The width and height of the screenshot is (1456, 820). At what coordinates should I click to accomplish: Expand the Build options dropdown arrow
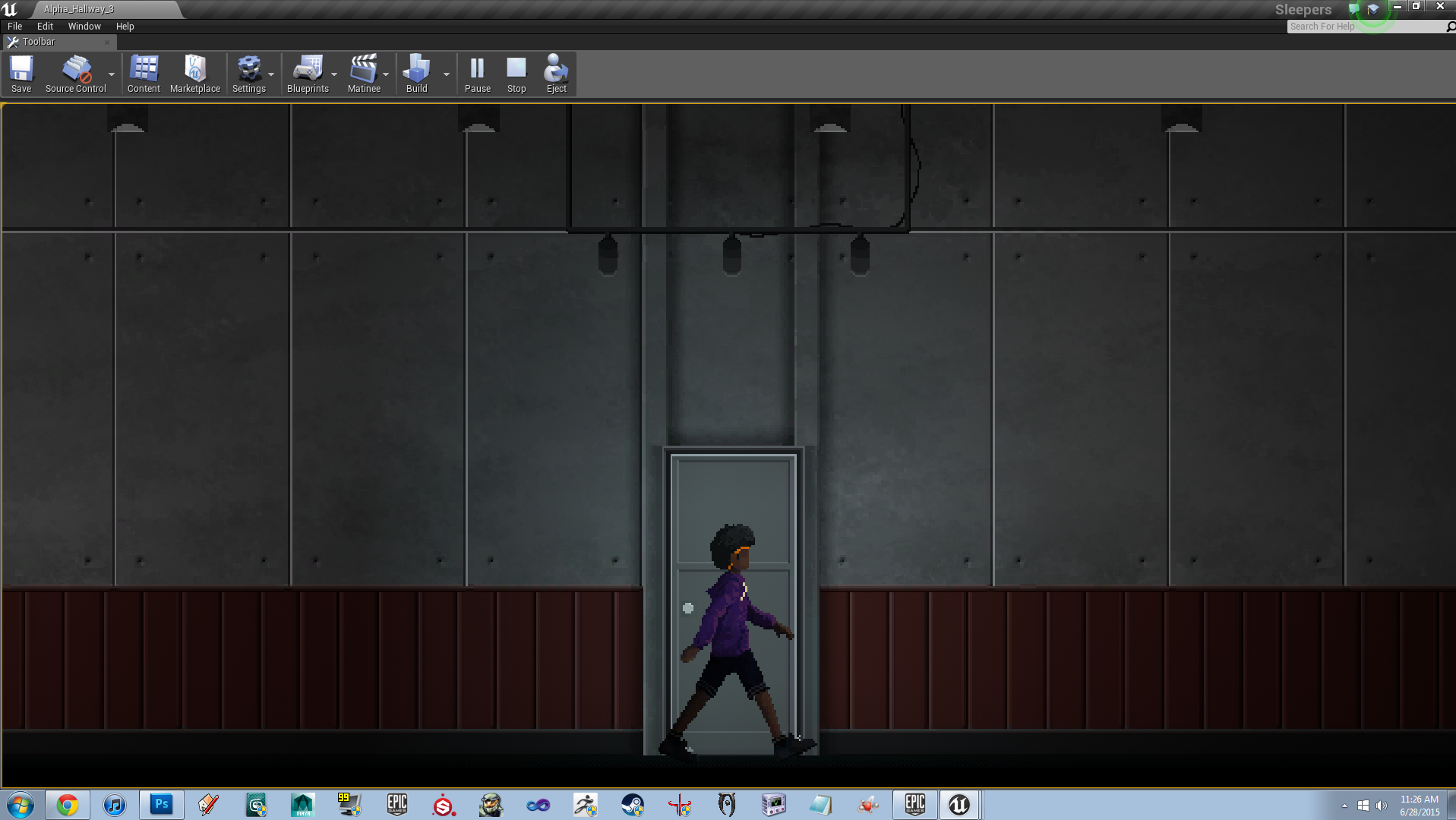point(447,74)
